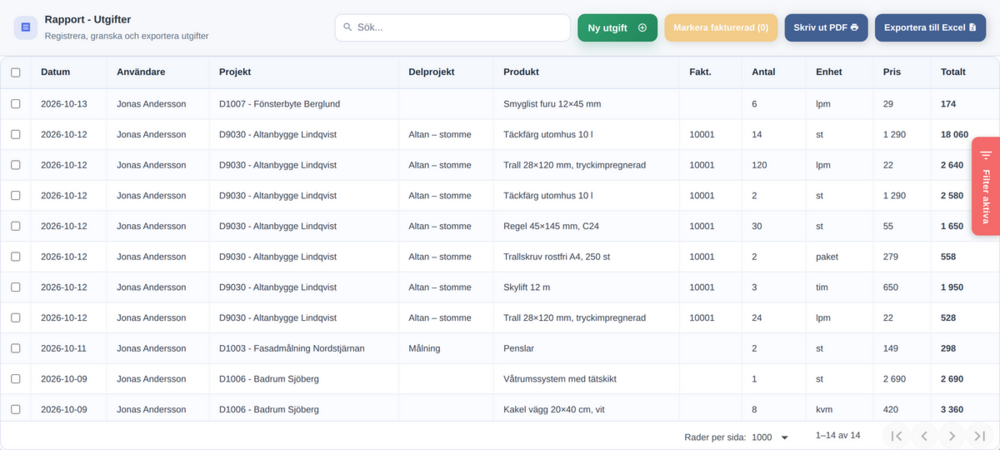Viewport: 1000px width, 450px height.
Task: Click the quantity cell 120
Action: (x=760, y=165)
